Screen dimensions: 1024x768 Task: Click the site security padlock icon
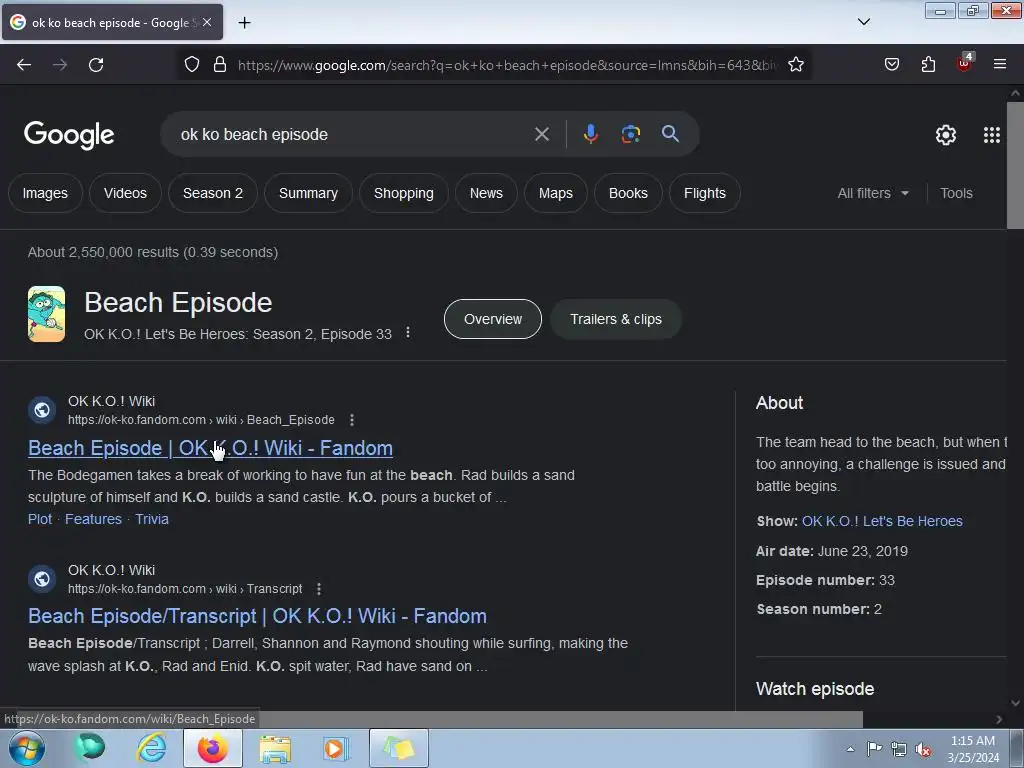coord(220,65)
